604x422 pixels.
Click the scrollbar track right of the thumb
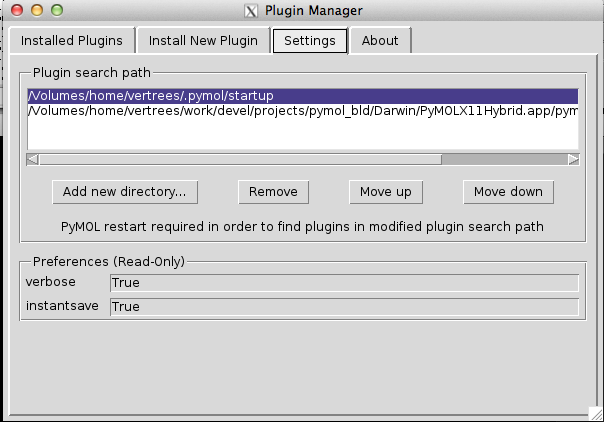point(505,159)
